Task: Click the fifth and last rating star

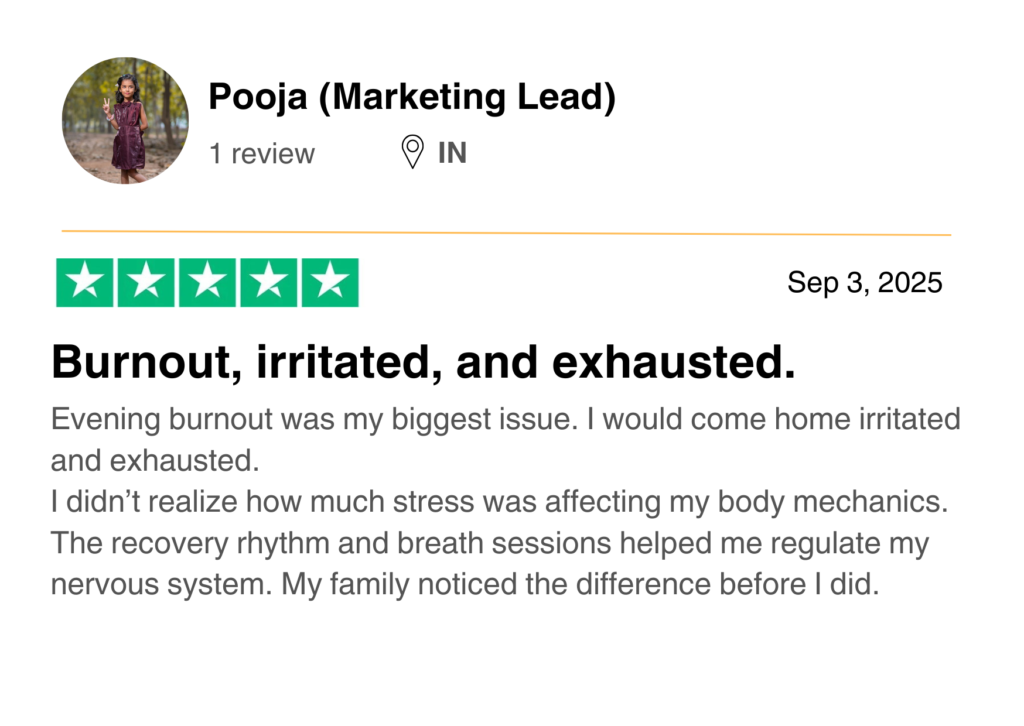Action: (329, 283)
